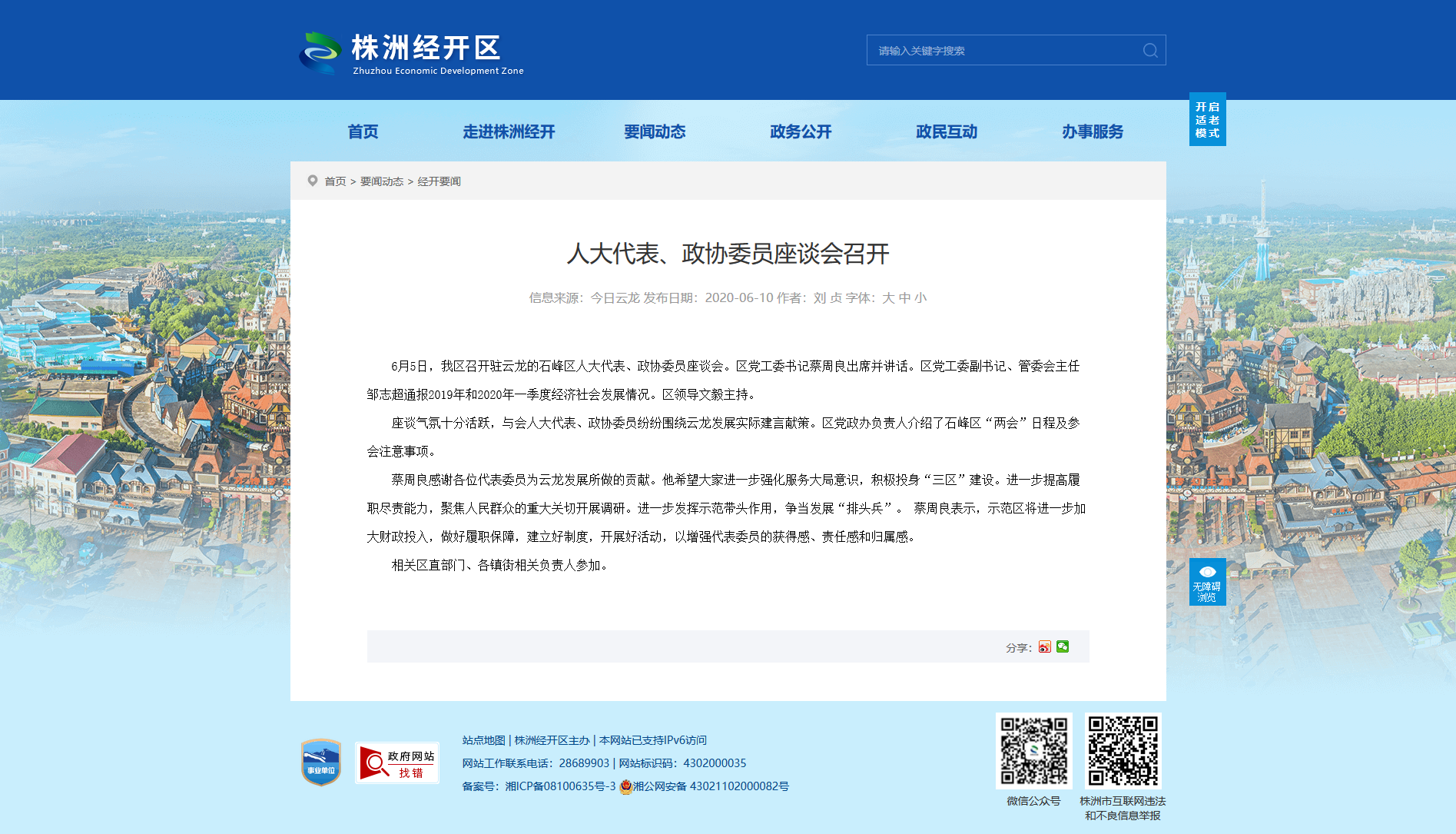The height and width of the screenshot is (834, 1456).
Task: Open 政府网站找错 badge
Action: point(397,763)
